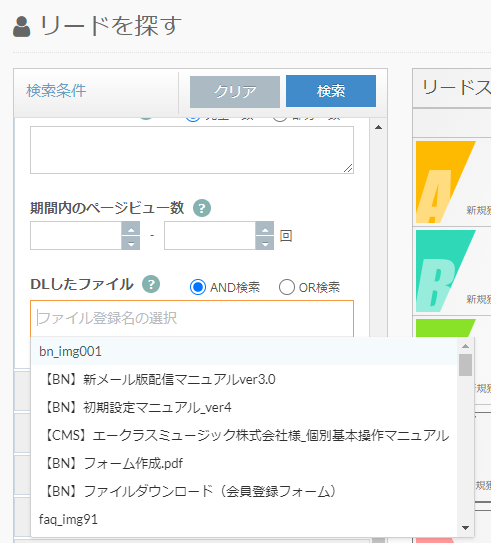491x543 pixels.
Task: Increase maximum page view count
Action: [x=265, y=229]
